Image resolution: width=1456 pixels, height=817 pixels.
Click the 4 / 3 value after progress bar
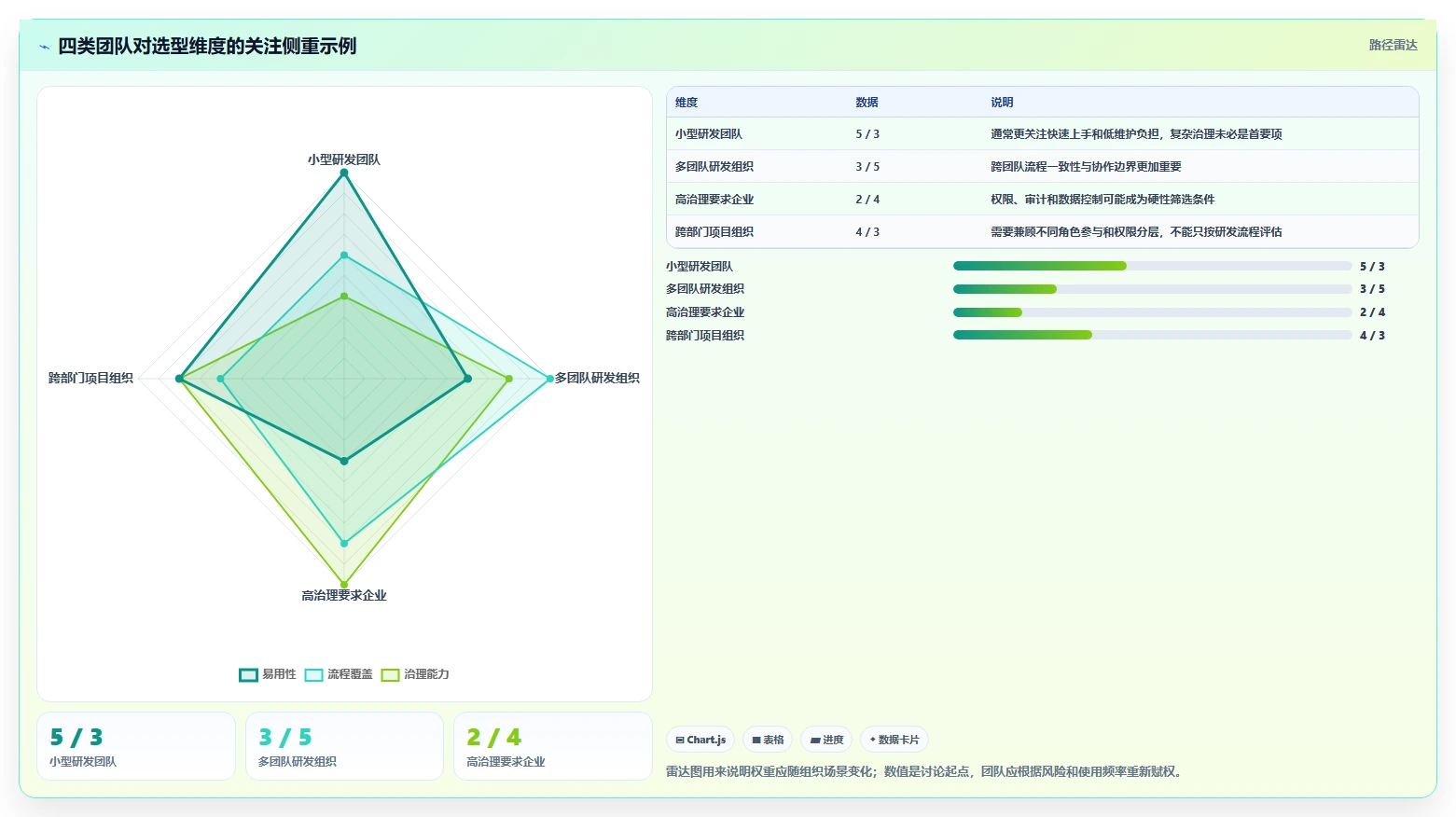click(1372, 336)
